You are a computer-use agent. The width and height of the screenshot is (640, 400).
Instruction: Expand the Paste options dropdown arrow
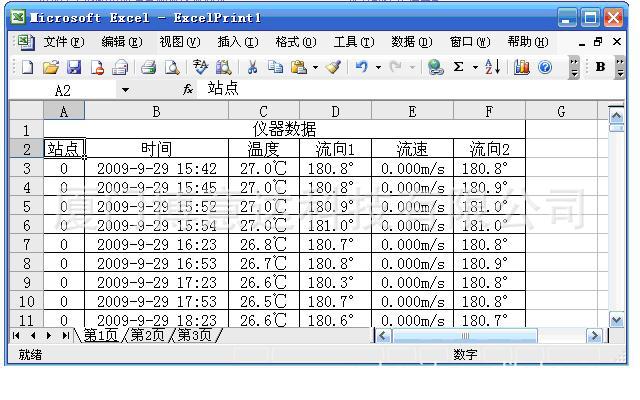(x=315, y=68)
